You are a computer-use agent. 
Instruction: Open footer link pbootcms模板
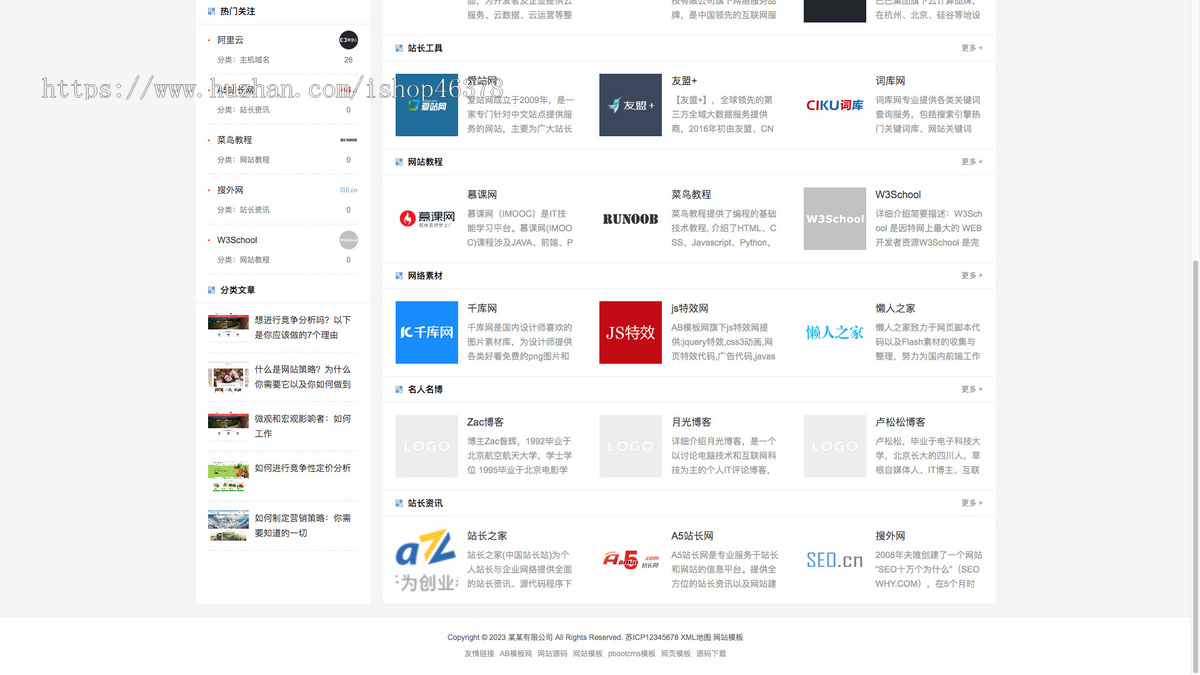pos(632,653)
